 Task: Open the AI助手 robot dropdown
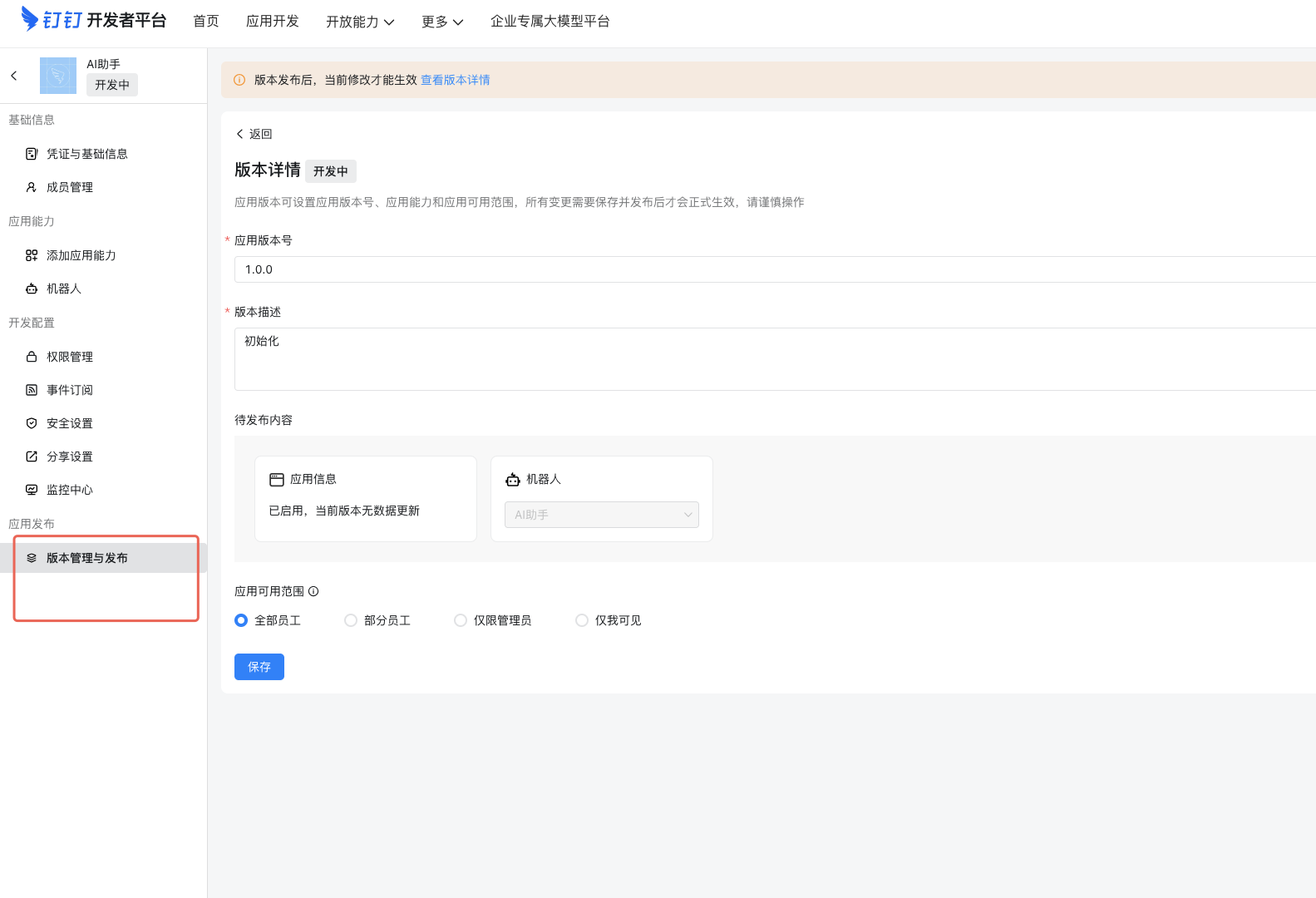pos(601,515)
